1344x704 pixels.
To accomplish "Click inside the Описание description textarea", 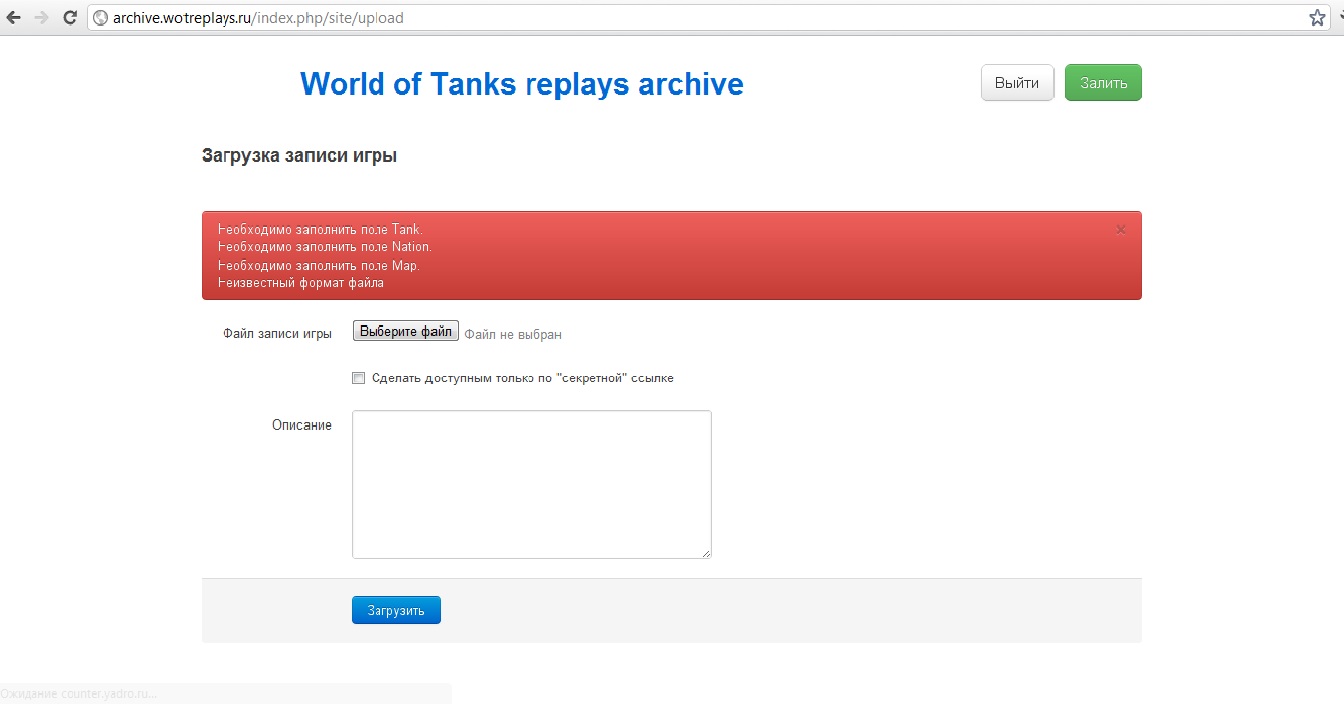I will coord(531,484).
